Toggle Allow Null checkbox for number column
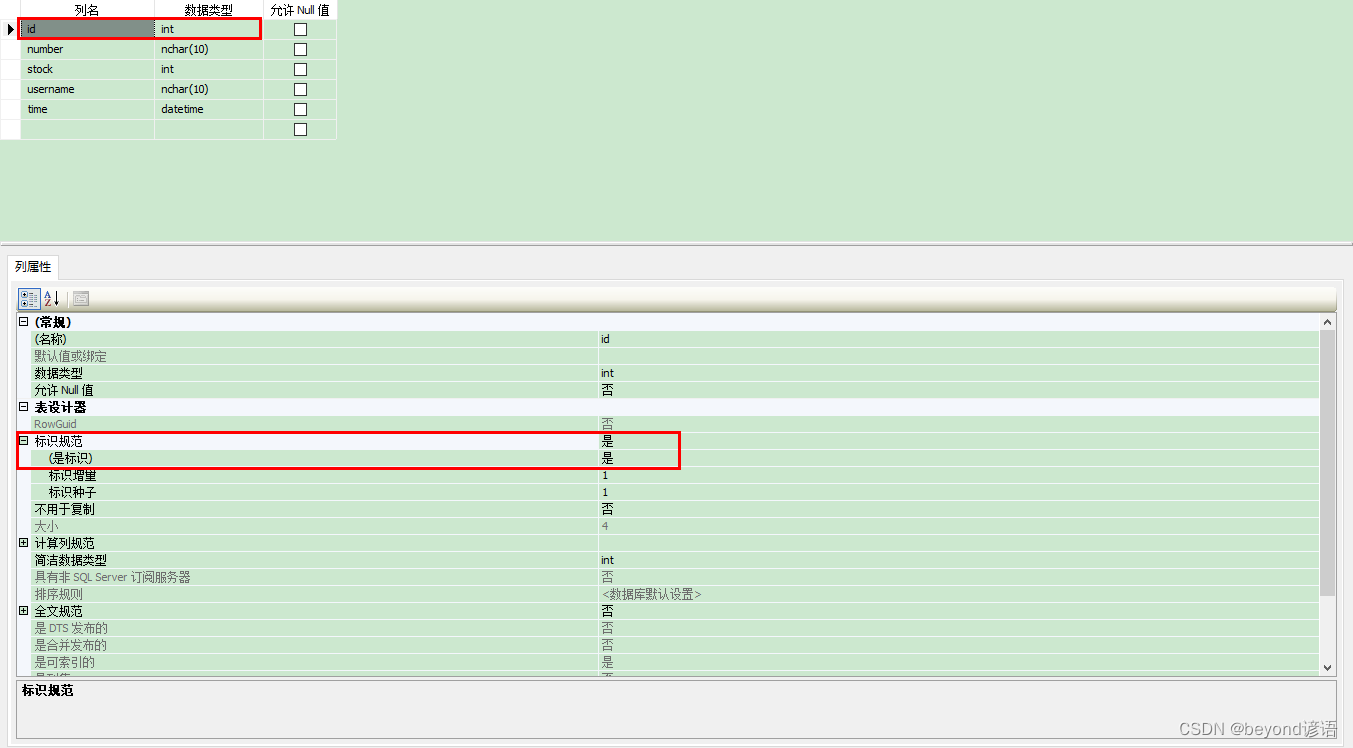Image resolution: width=1353 pixels, height=748 pixels. pos(300,49)
